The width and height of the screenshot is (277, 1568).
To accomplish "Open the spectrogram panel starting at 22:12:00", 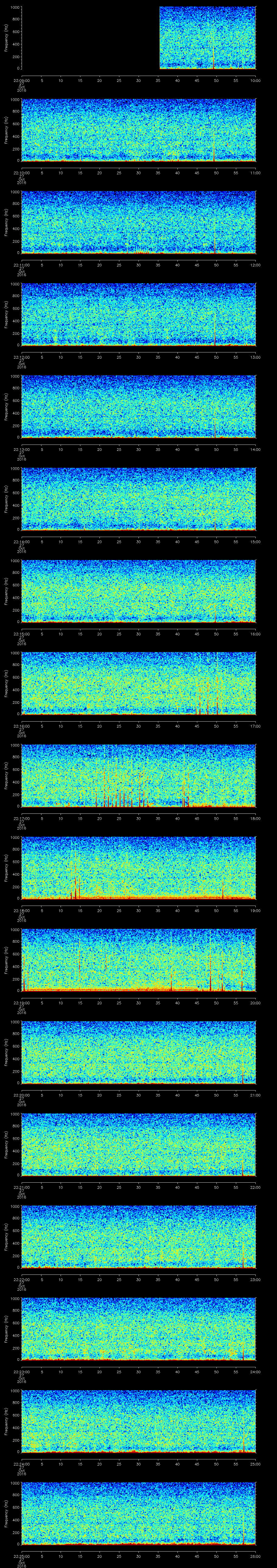I will [139, 315].
